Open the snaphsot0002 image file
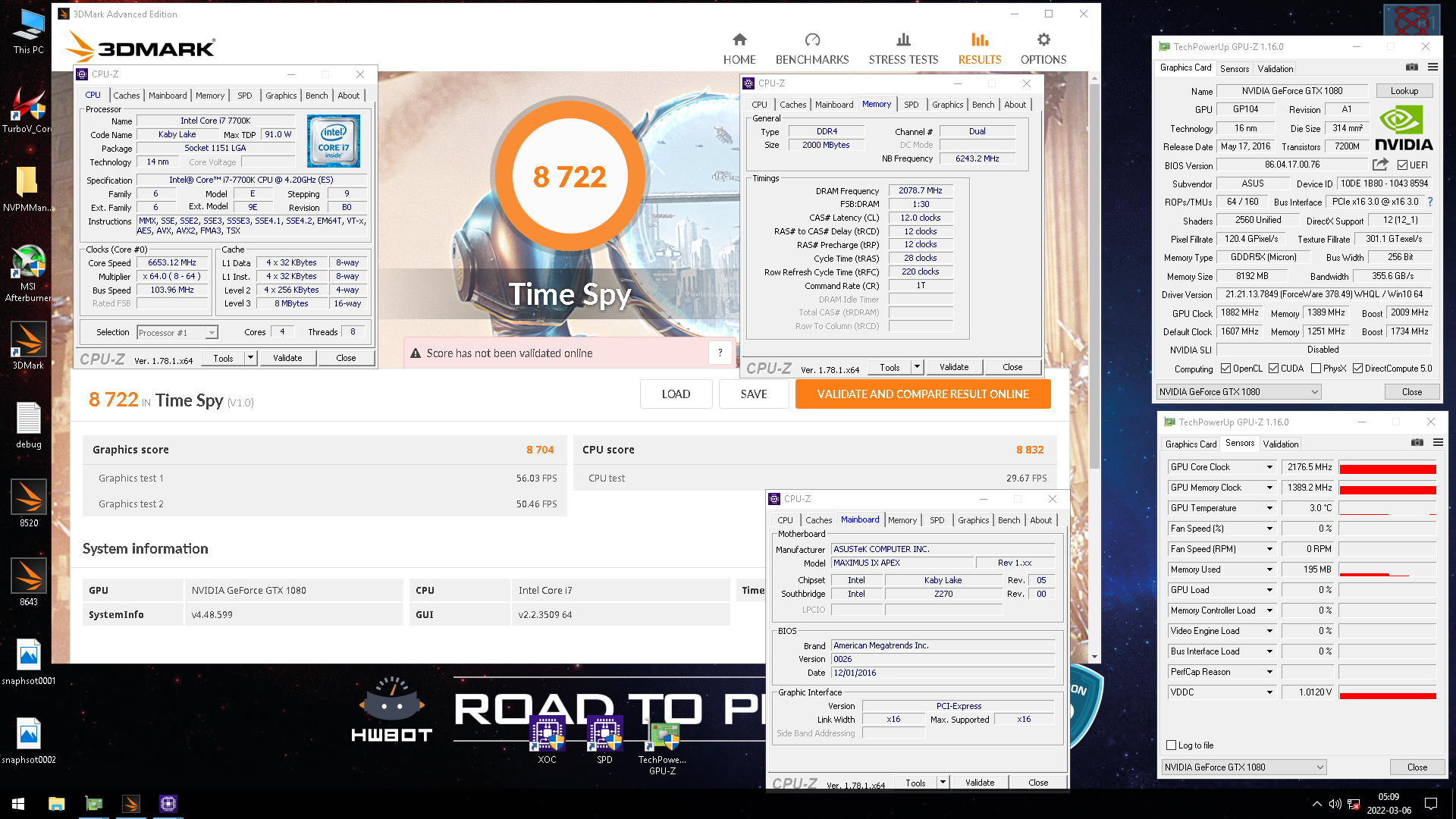This screenshot has height=819, width=1456. (28, 742)
